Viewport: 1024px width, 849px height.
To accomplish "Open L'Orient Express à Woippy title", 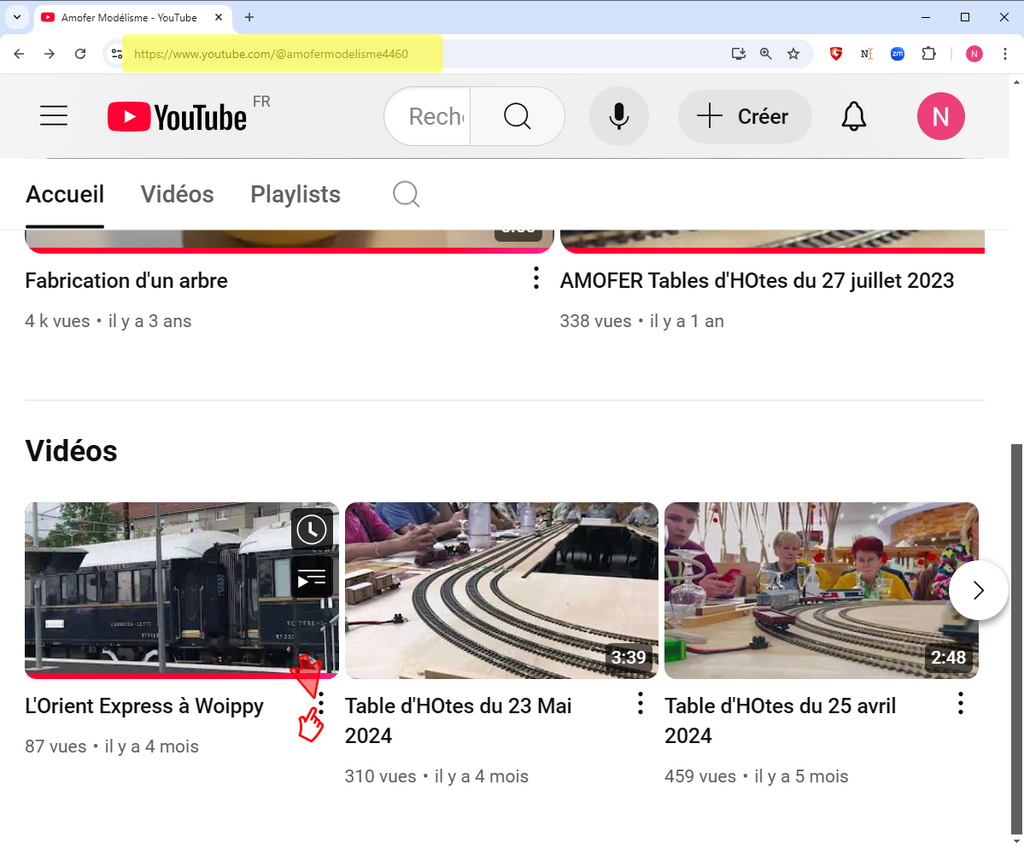I will 144,706.
